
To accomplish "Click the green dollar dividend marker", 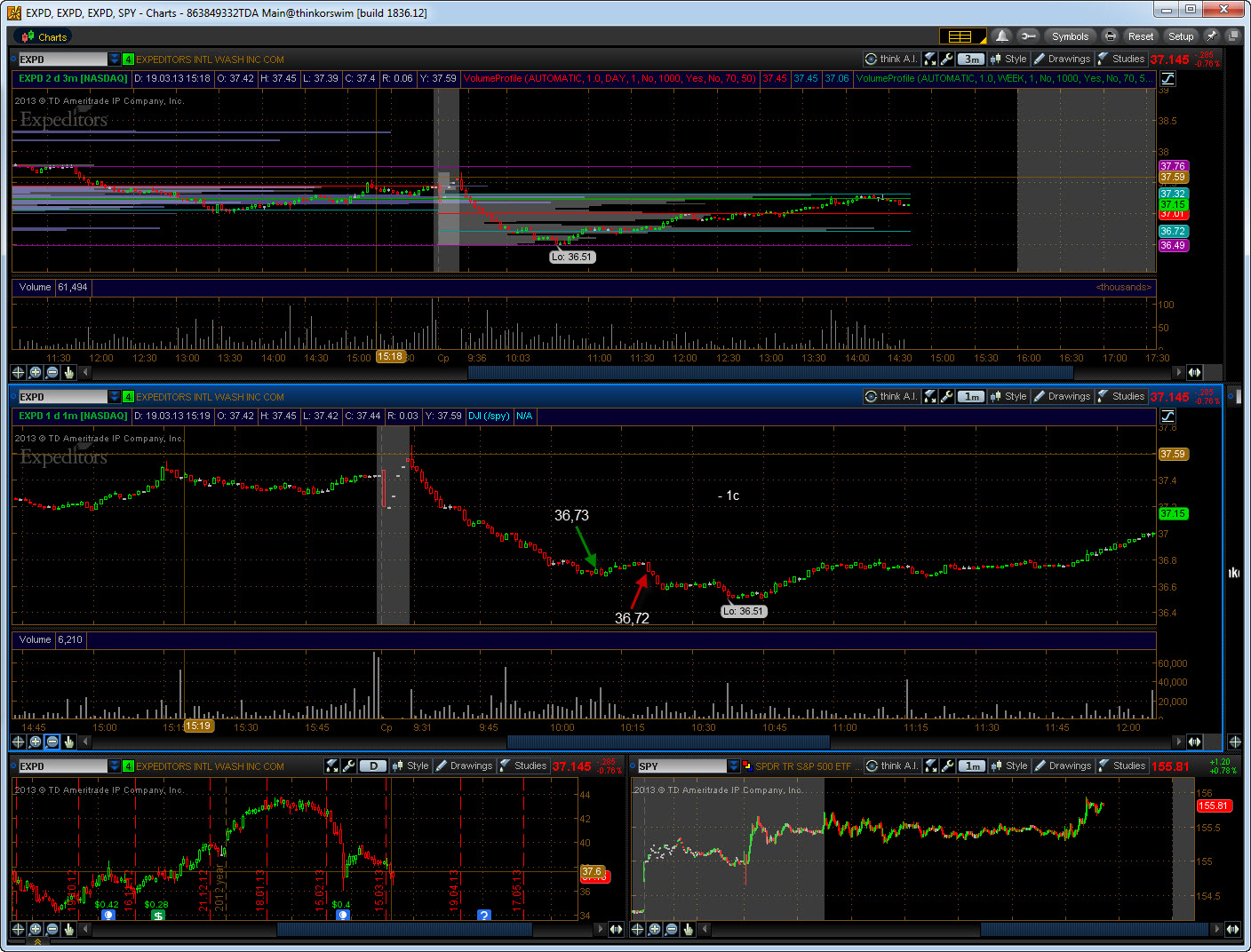I will (x=158, y=916).
